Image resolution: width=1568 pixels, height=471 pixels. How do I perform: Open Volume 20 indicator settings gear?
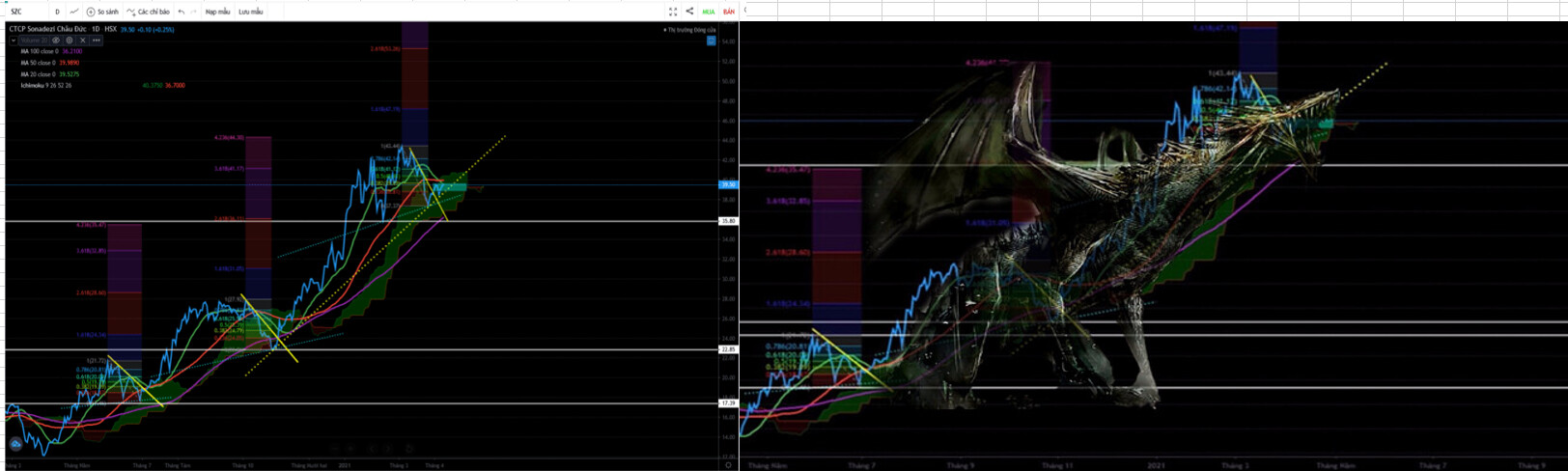[70, 41]
